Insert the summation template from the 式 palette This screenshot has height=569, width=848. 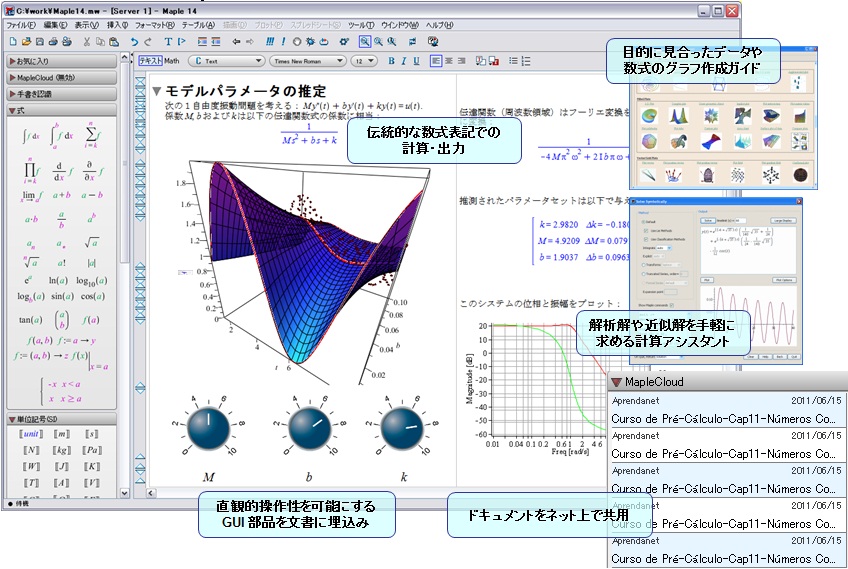point(92,134)
